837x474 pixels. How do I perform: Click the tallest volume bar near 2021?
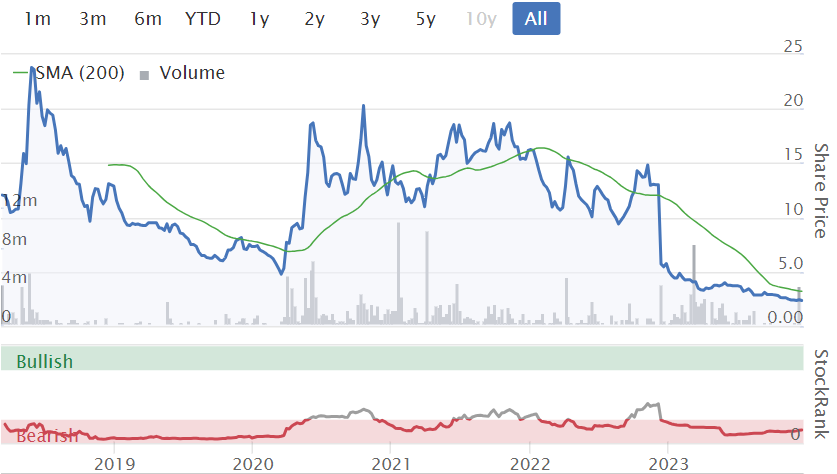[x=399, y=273]
